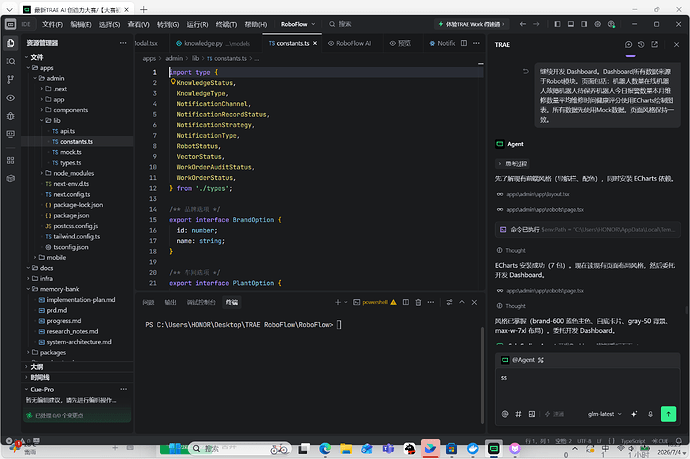Viewport: 690px width, 459px height.
Task: Toggle the right sidebar layout icon
Action: 584,24
